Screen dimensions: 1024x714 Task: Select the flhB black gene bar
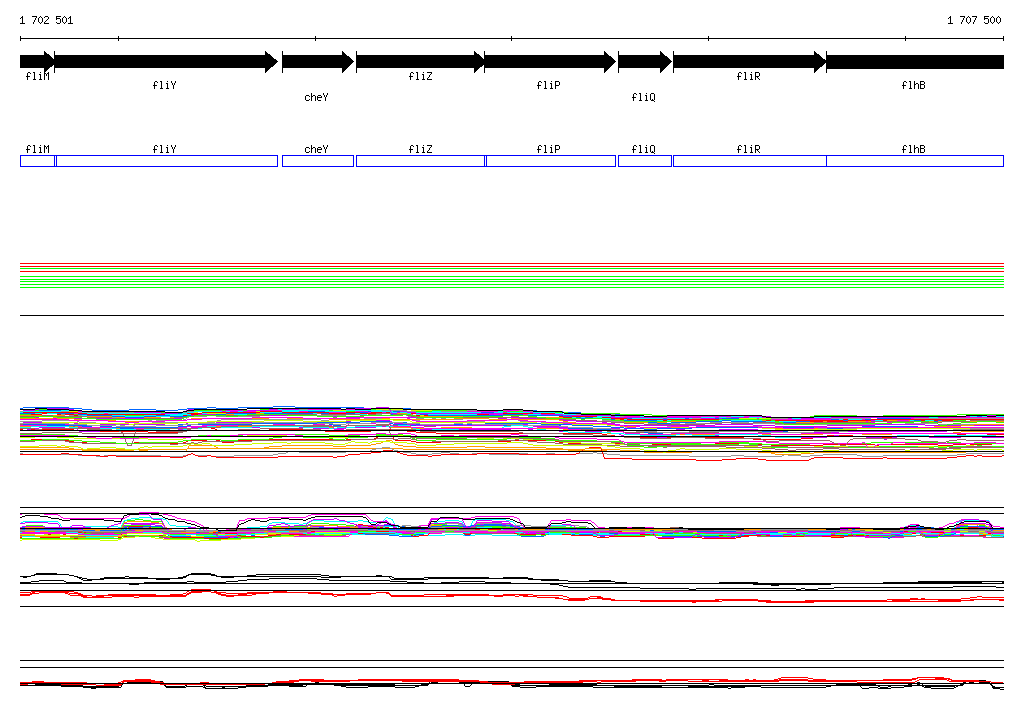tap(915, 62)
